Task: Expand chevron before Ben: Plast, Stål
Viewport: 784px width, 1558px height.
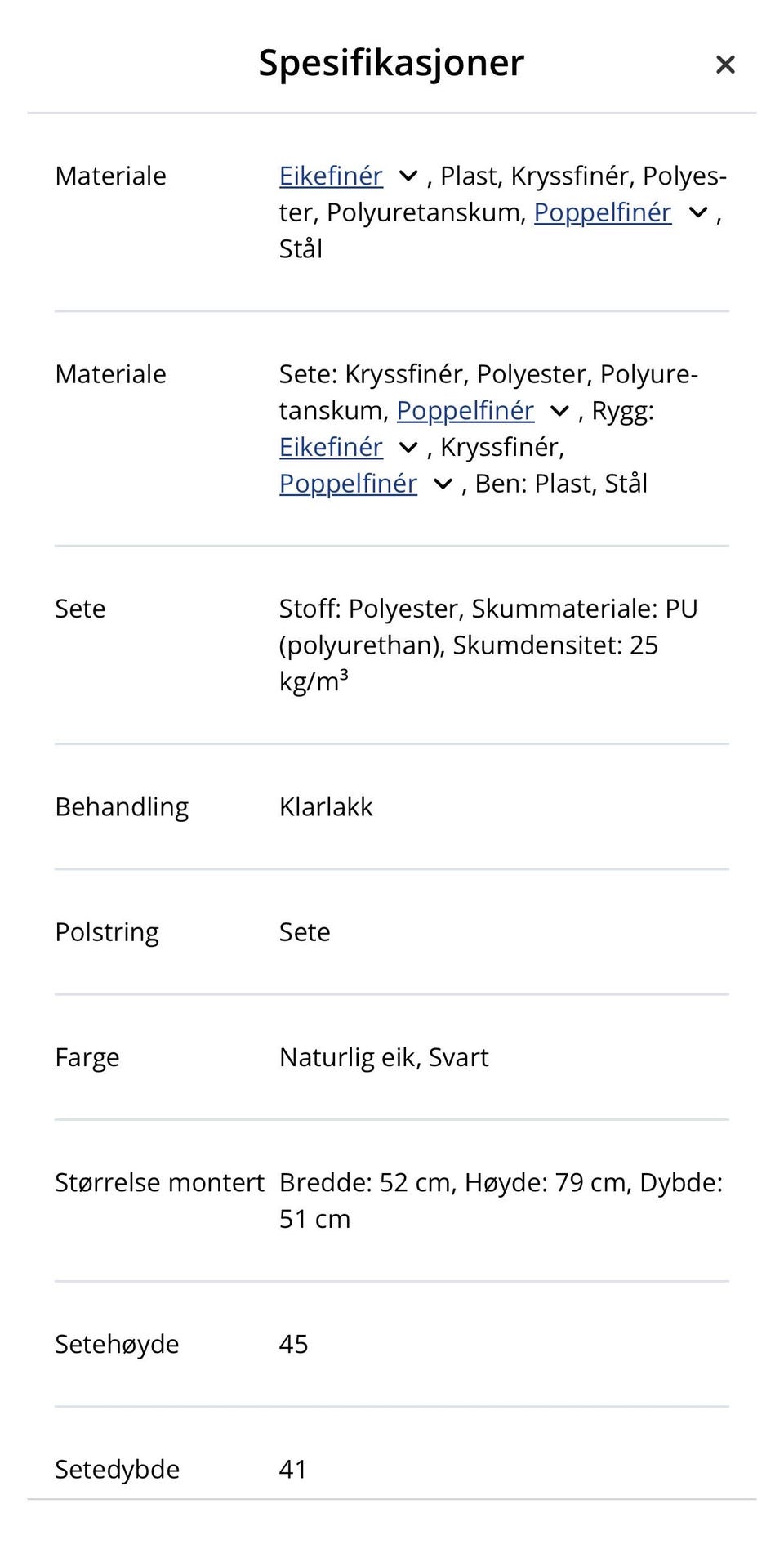Action: pos(443,484)
